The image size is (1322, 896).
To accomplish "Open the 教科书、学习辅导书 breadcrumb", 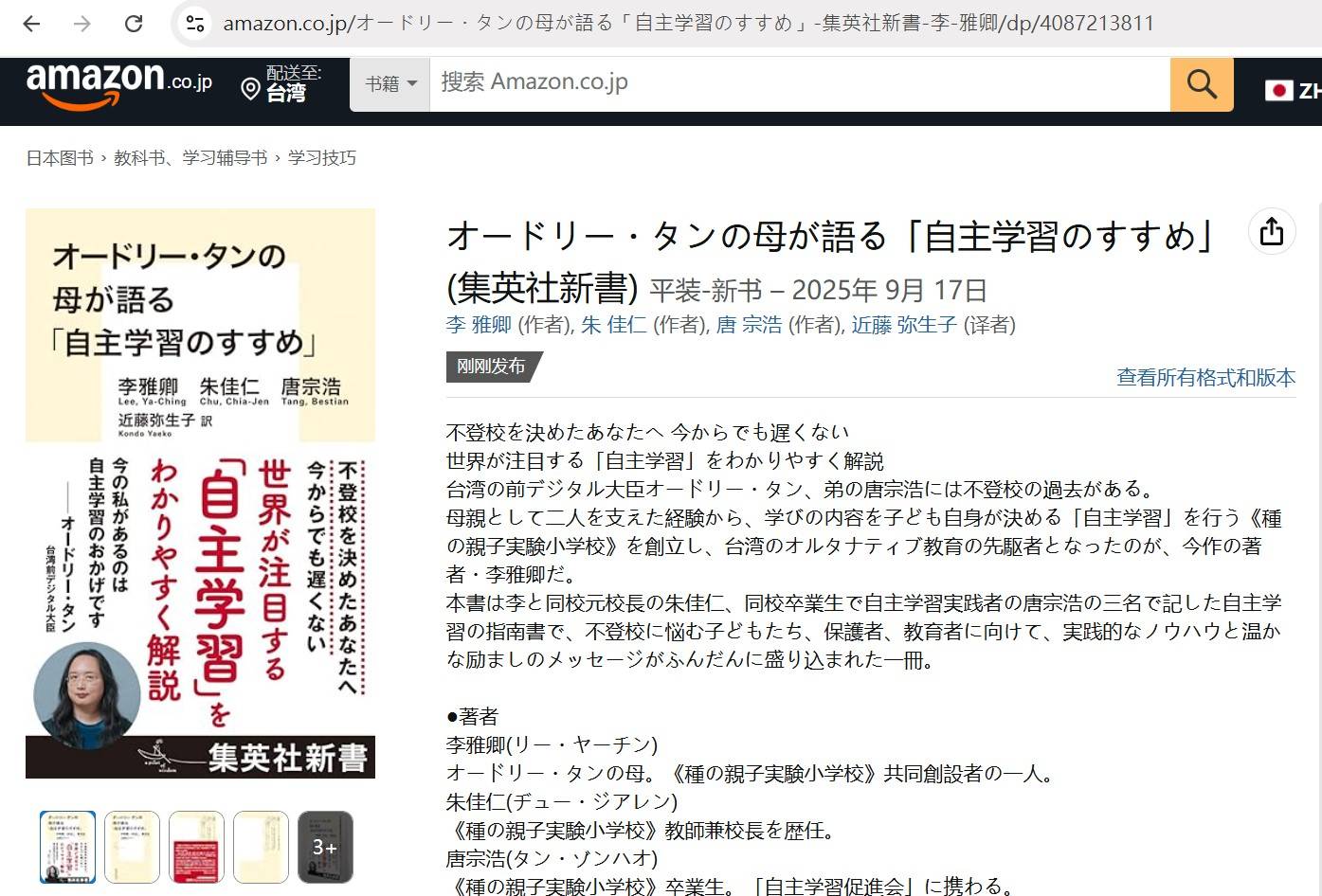I will point(190,158).
